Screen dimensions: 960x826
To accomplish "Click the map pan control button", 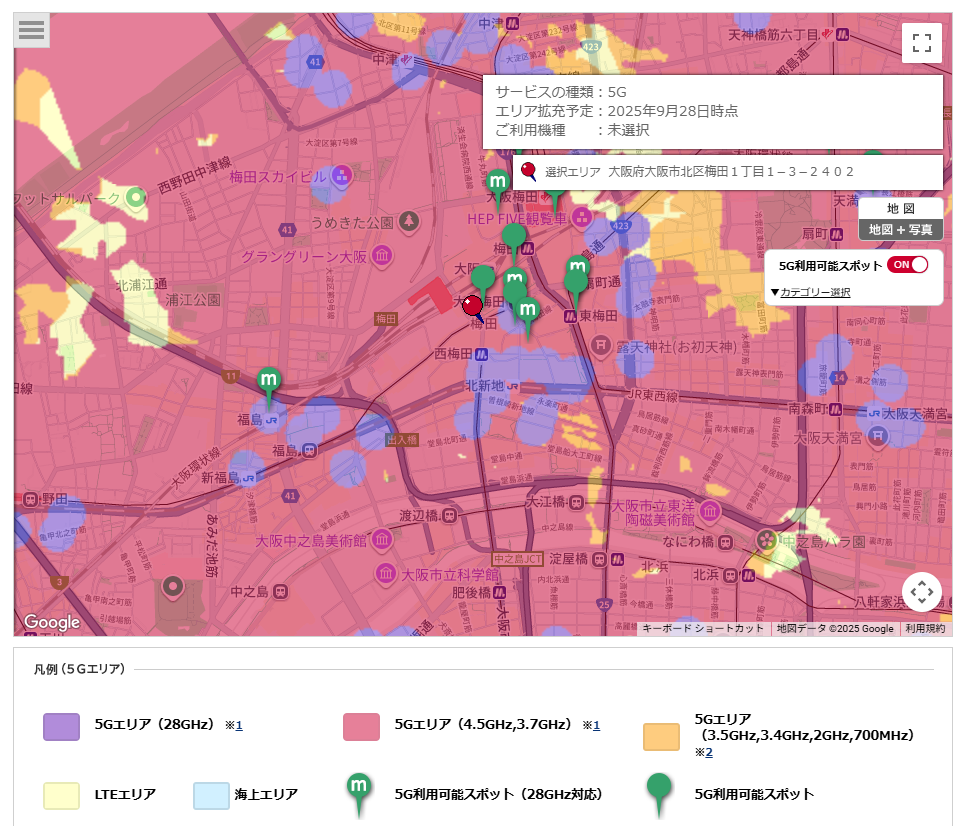I will click(x=921, y=592).
